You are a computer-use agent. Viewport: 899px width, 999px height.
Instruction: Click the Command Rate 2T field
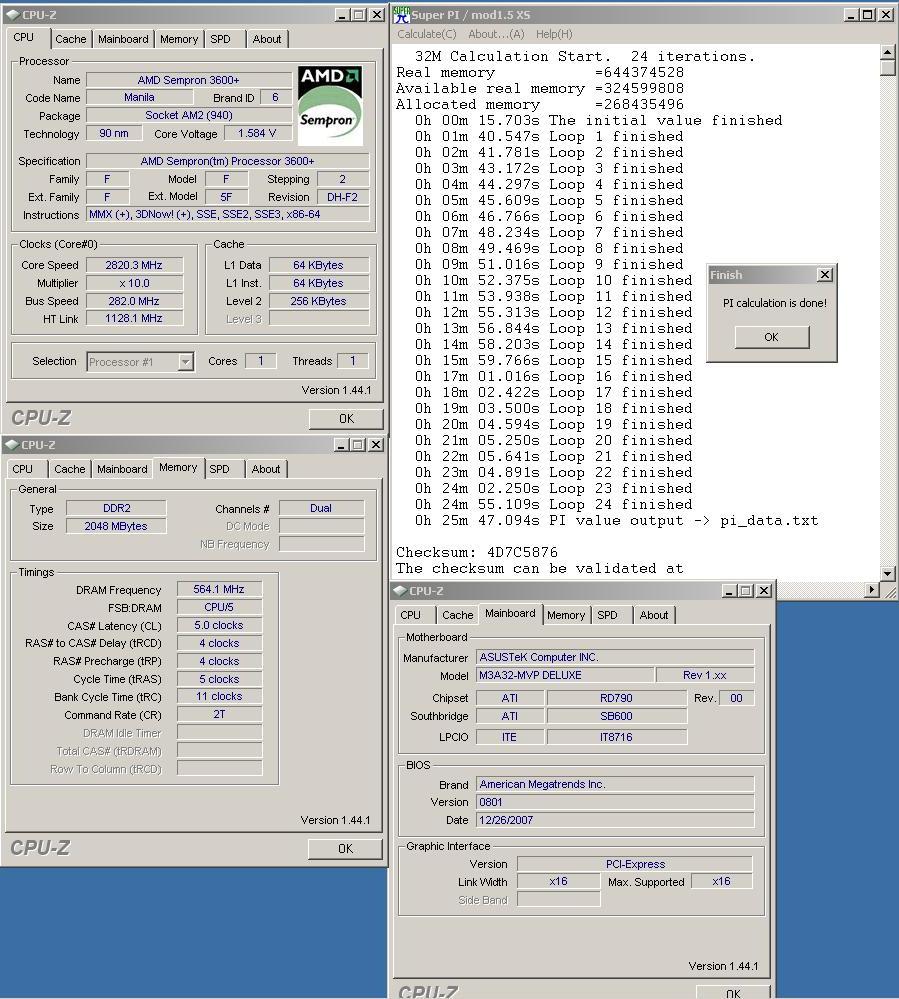(219, 714)
